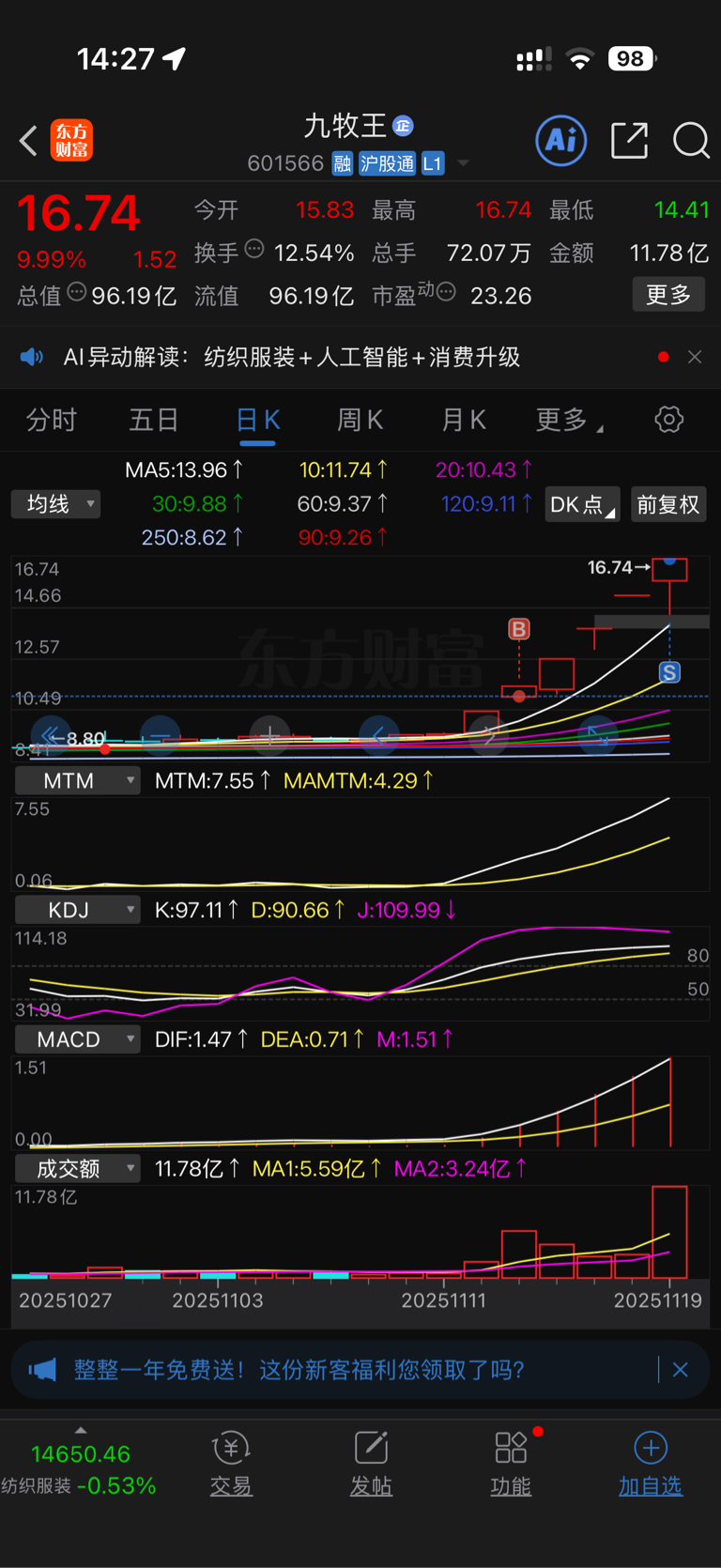
Task: Expand the index ticker up arrow
Action: click(81, 1430)
